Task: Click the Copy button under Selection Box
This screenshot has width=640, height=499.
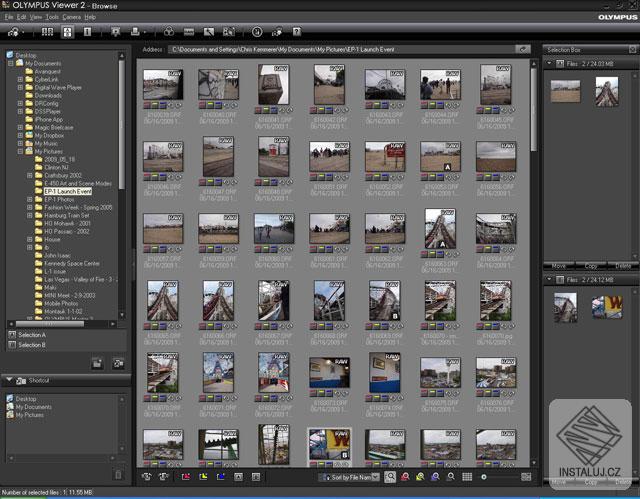Action: coord(592,266)
